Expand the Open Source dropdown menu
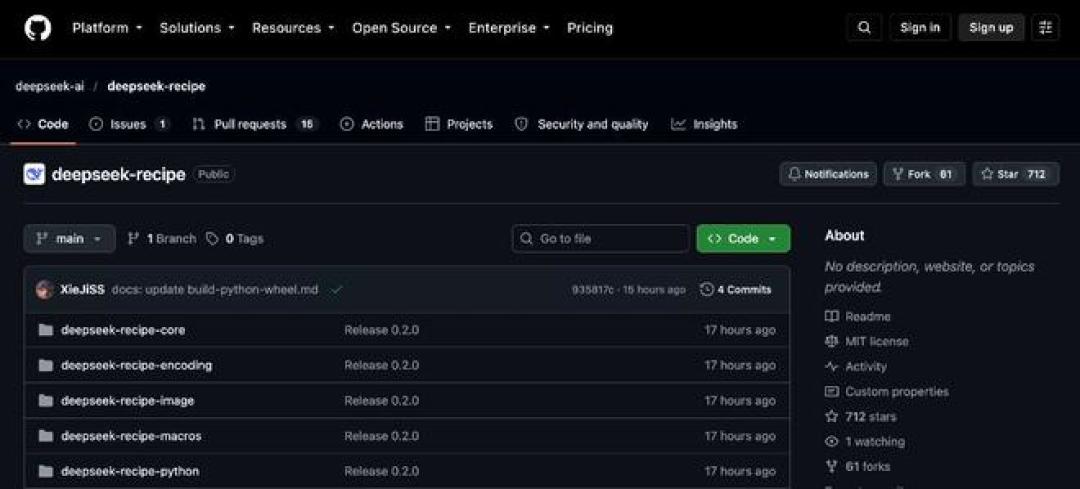1080x489 pixels. click(402, 28)
